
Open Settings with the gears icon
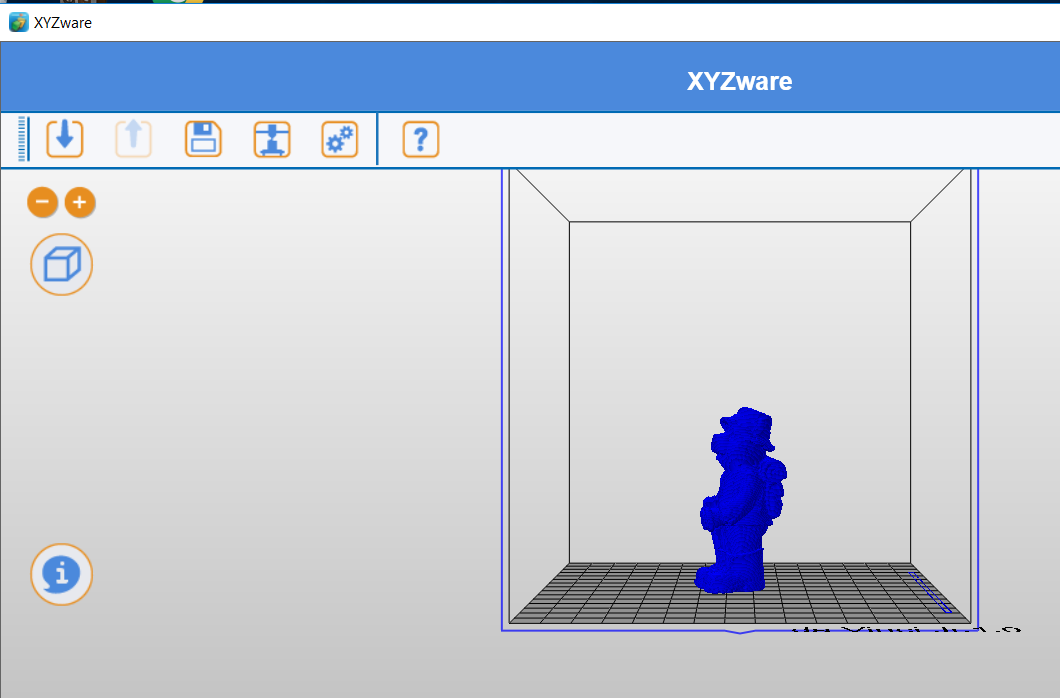point(339,139)
